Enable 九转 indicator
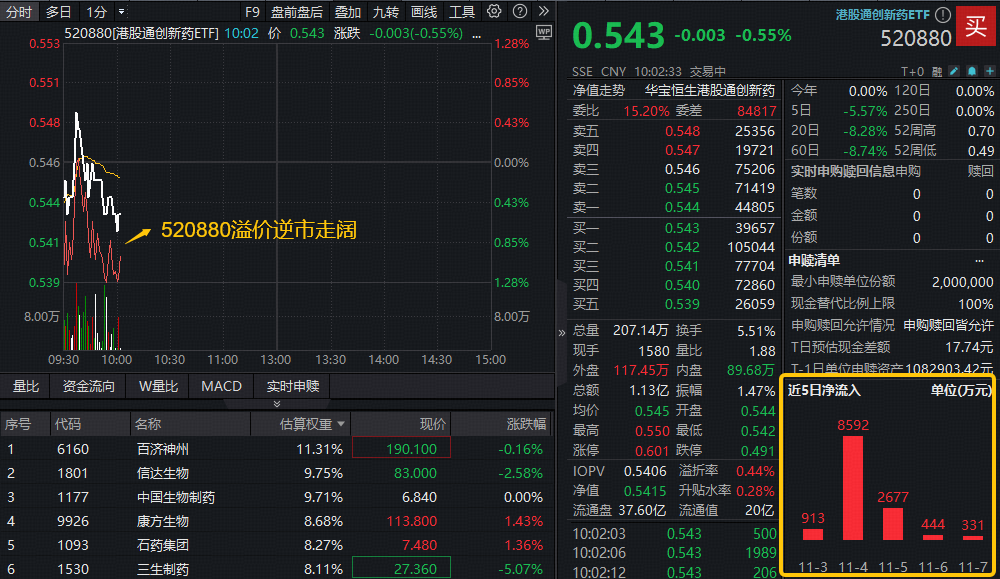The height and width of the screenshot is (579, 1000). (385, 12)
